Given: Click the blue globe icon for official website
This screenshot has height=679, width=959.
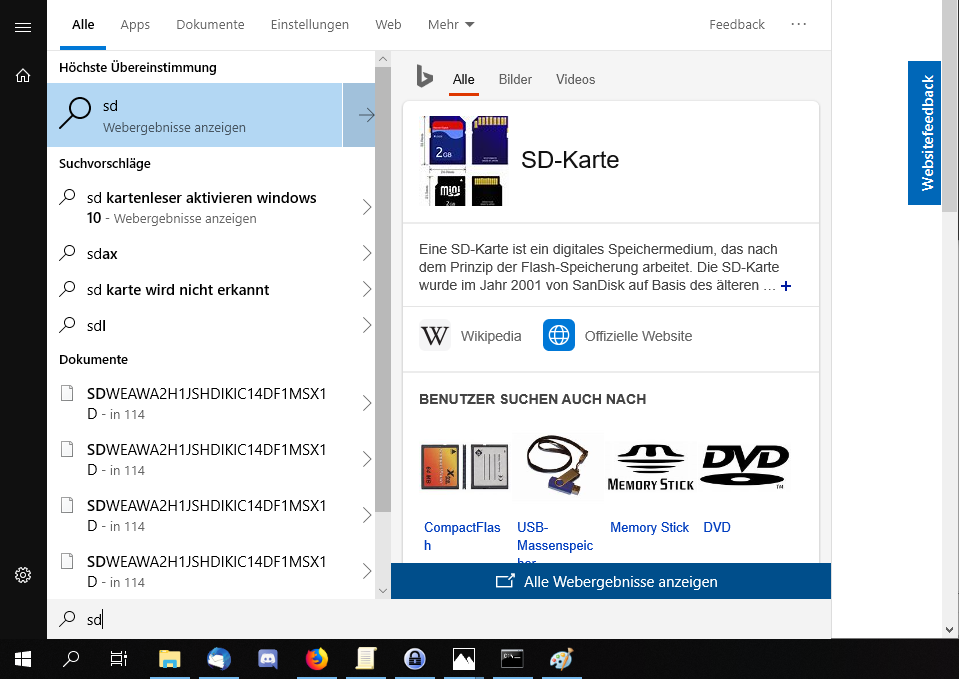Looking at the screenshot, I should click(x=558, y=335).
